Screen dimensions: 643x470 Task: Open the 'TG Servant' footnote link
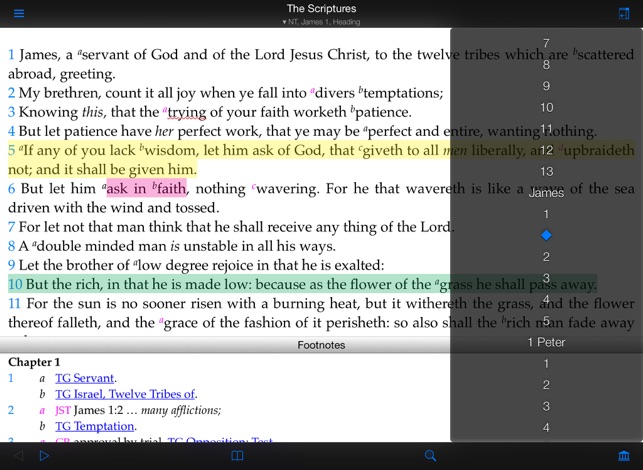pos(84,378)
